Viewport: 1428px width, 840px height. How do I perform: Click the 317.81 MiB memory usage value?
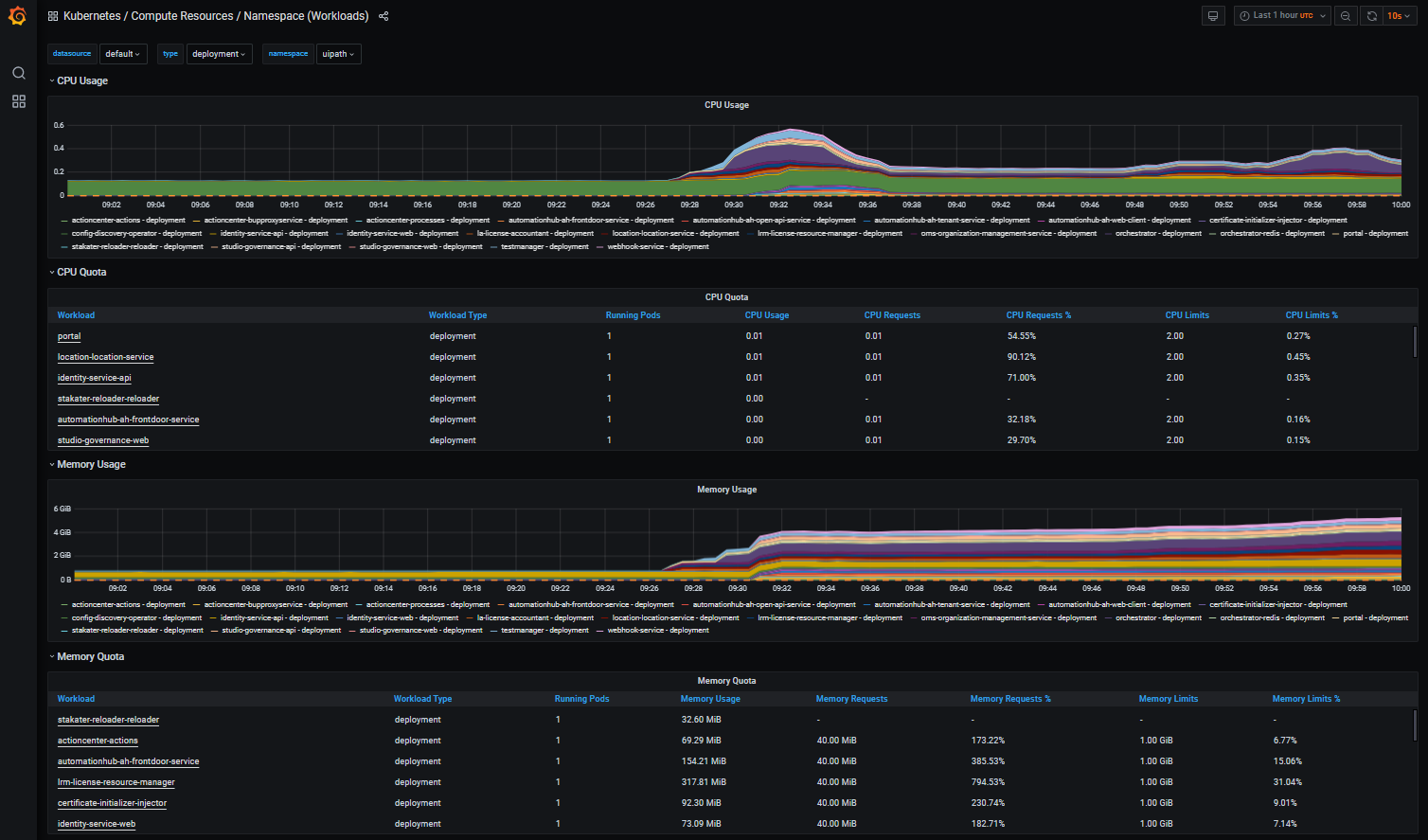(702, 782)
